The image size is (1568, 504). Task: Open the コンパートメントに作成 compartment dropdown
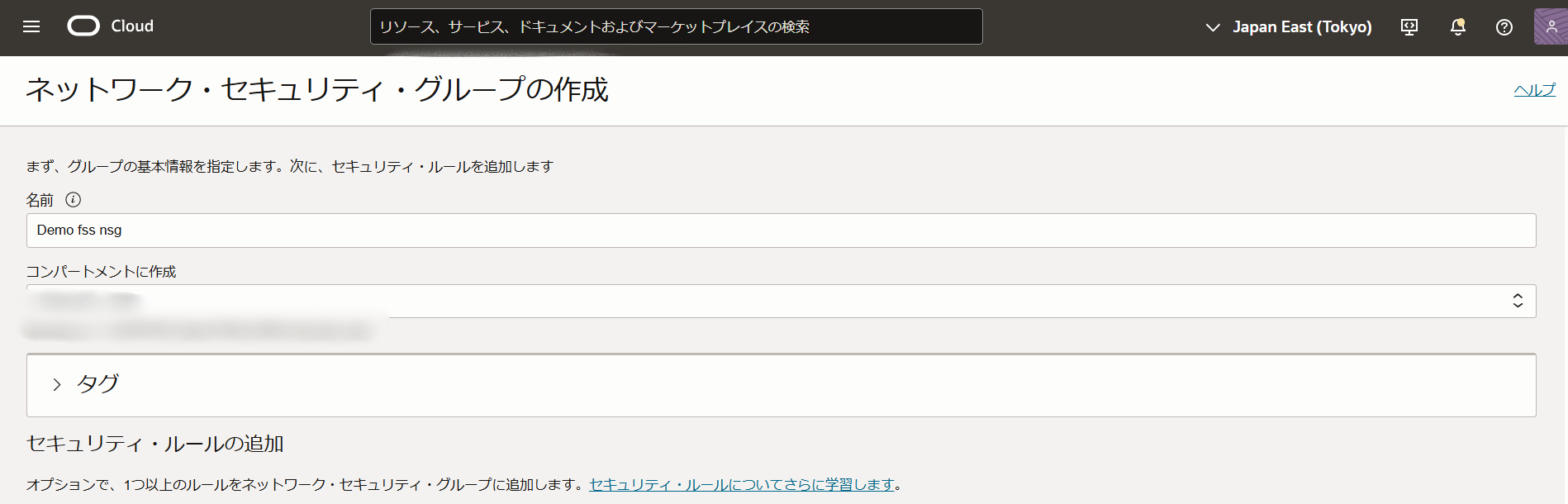pos(782,301)
